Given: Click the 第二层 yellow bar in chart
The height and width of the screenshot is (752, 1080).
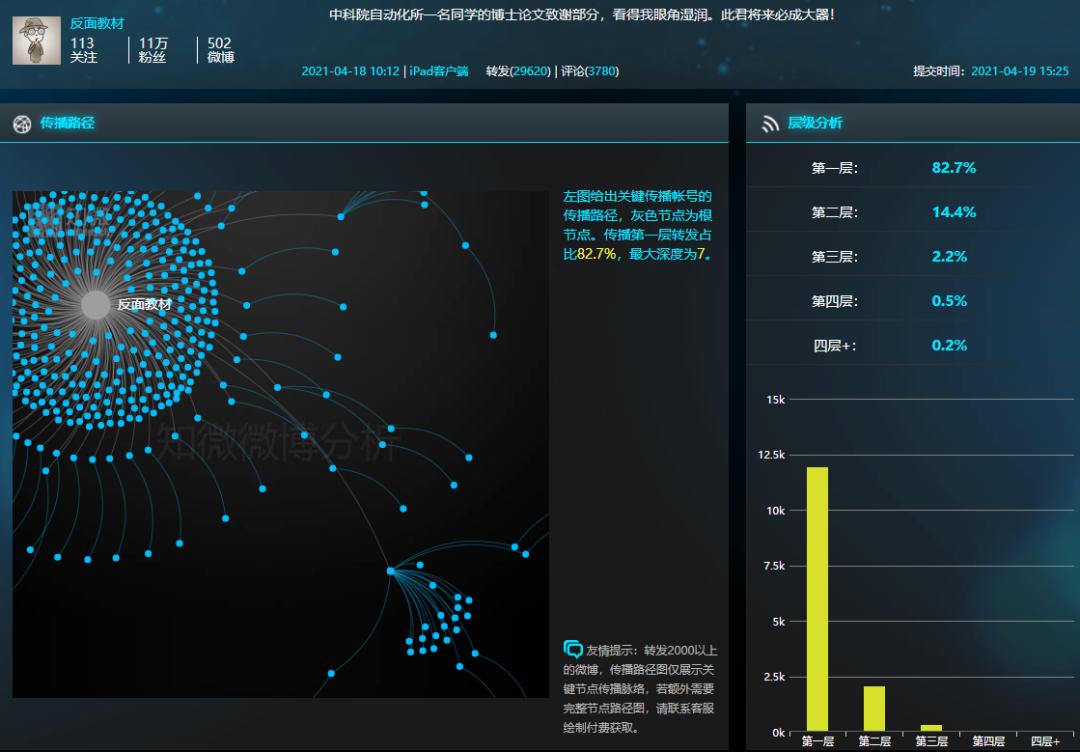Looking at the screenshot, I should pos(874,709).
